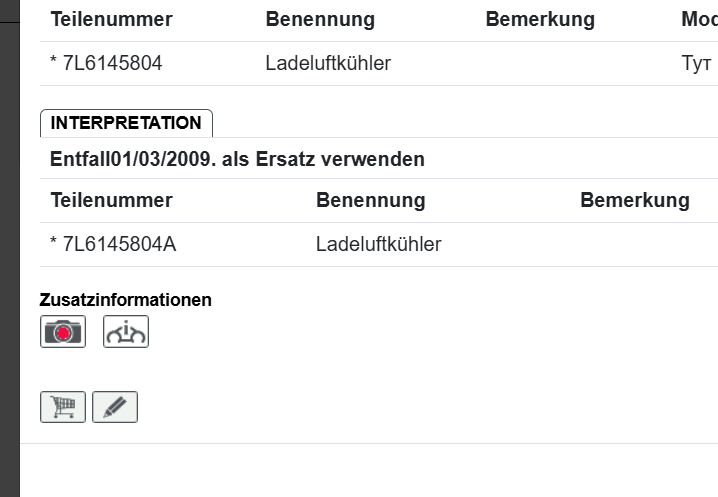The image size is (718, 497).
Task: Select the first Ladeluftkühler entry
Action: click(328, 63)
